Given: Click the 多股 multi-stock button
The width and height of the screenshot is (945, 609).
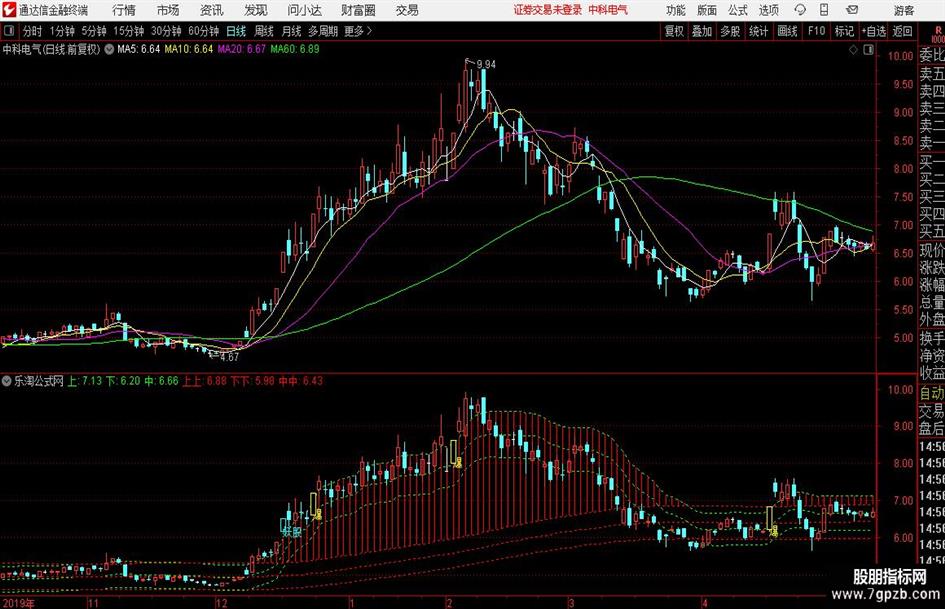Looking at the screenshot, I should pyautogui.click(x=730, y=31).
